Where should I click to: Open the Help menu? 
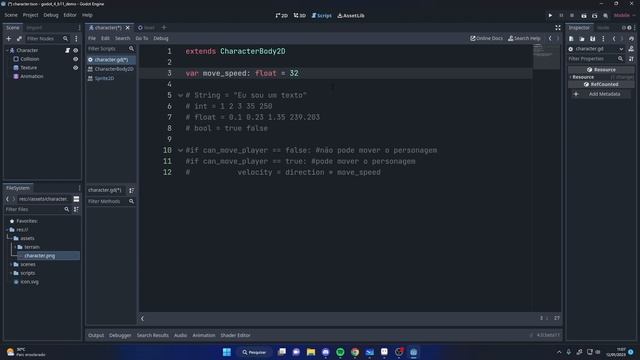click(x=87, y=15)
